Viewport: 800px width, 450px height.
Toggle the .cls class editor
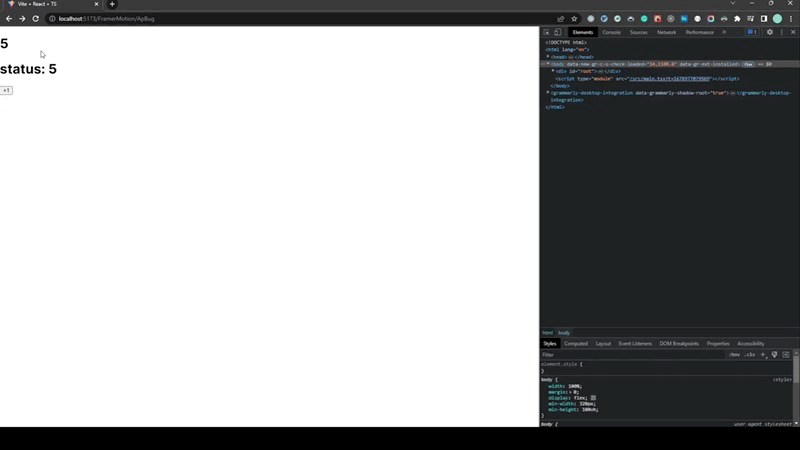point(749,355)
